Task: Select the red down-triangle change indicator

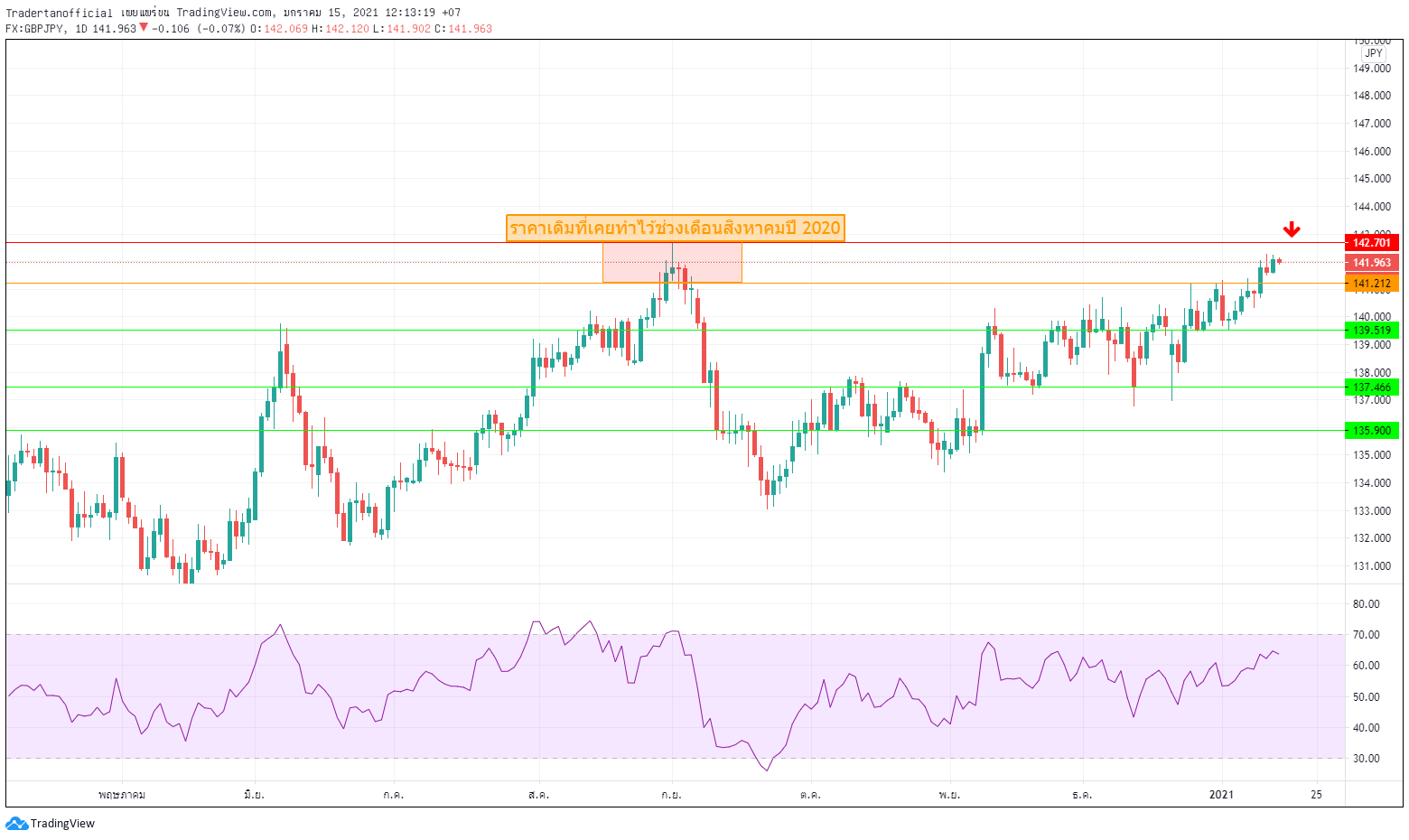Action: pos(144,28)
